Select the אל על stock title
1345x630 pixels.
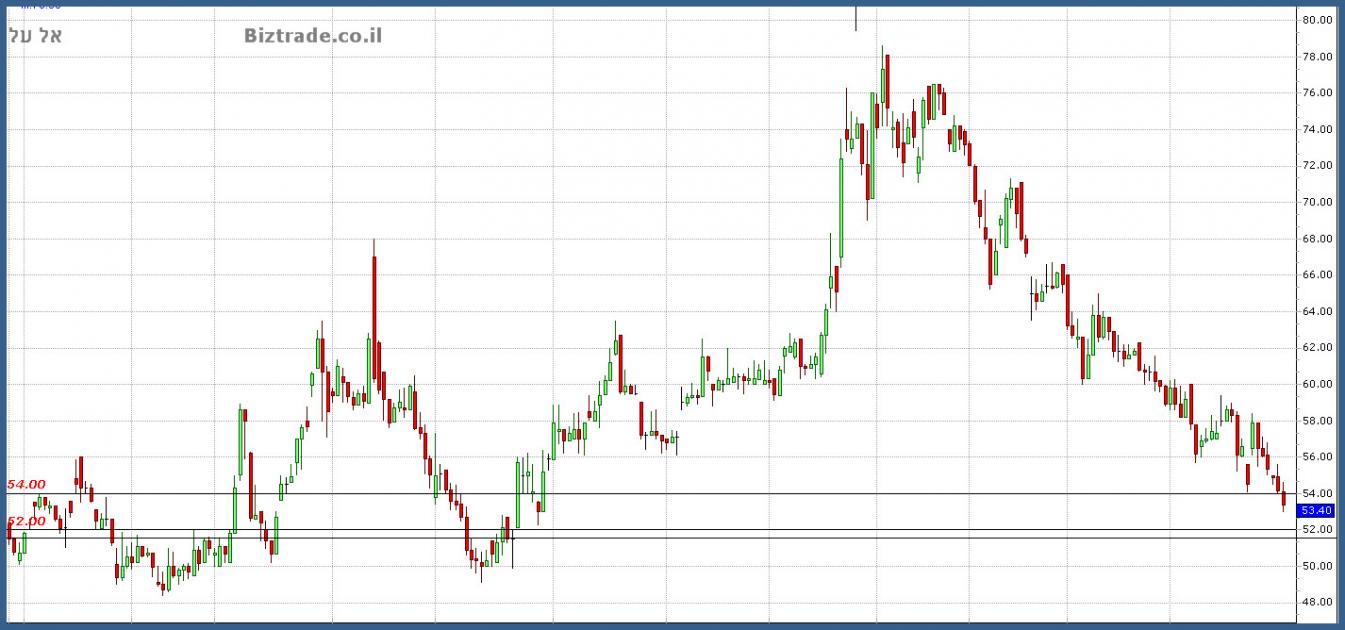click(36, 36)
